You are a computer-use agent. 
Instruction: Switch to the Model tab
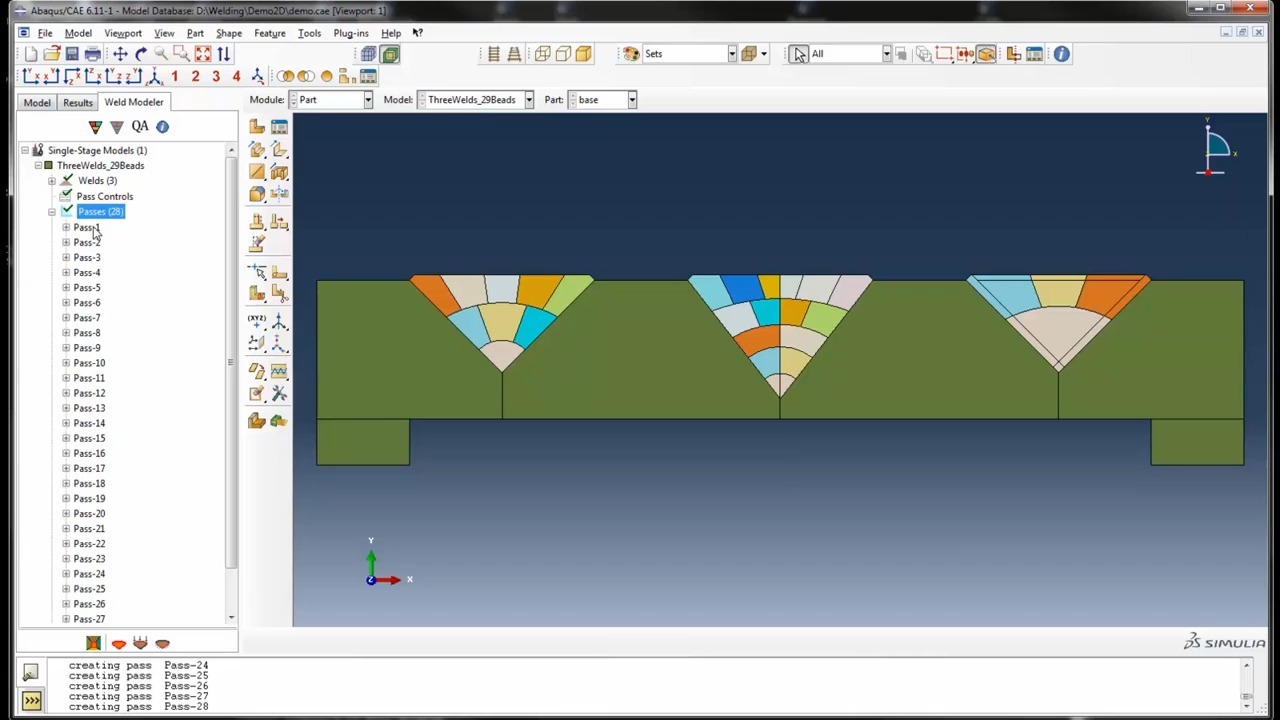coord(37,102)
